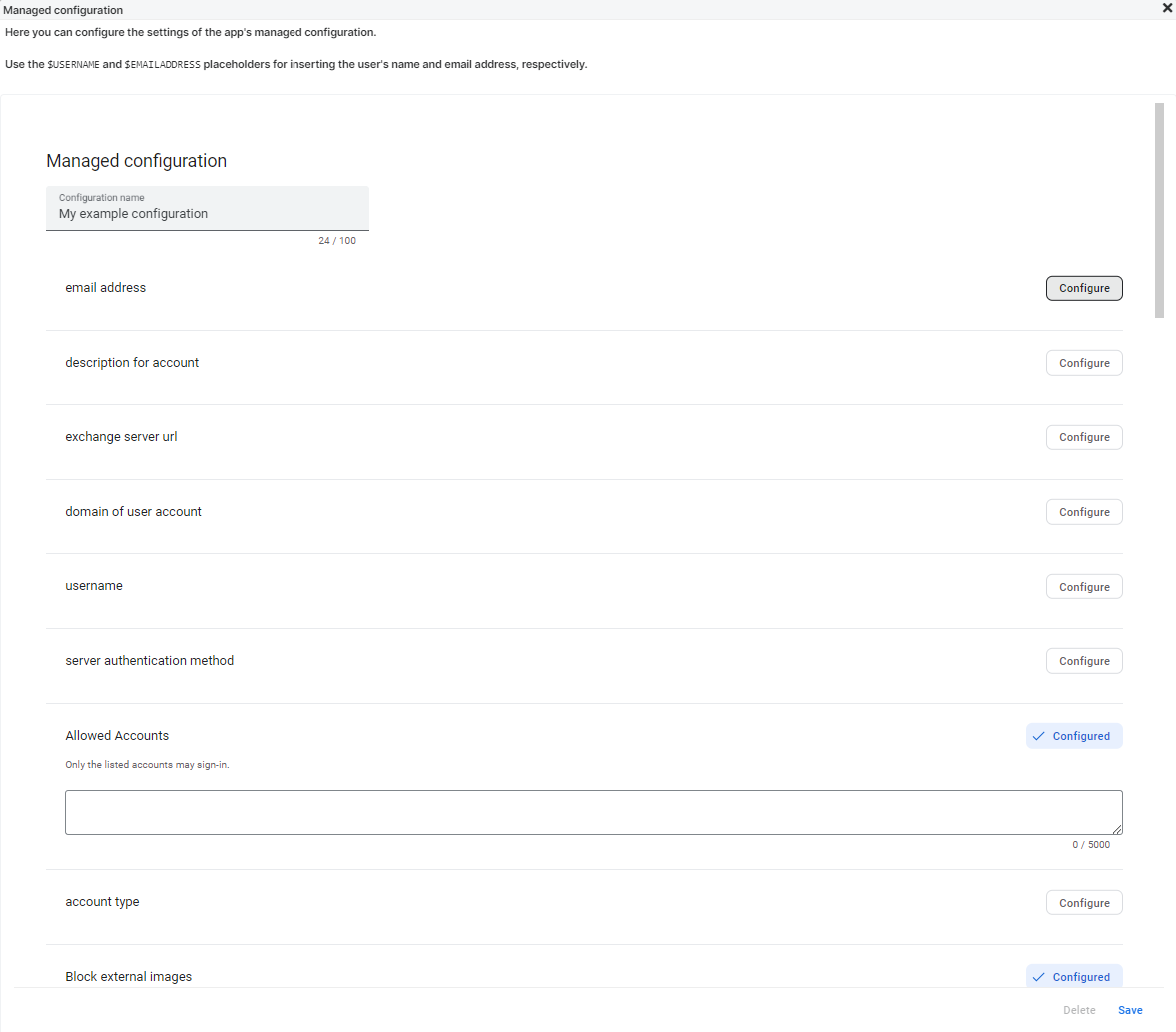Configure the description for account setting
The height and width of the screenshot is (1032, 1176).
tap(1084, 362)
